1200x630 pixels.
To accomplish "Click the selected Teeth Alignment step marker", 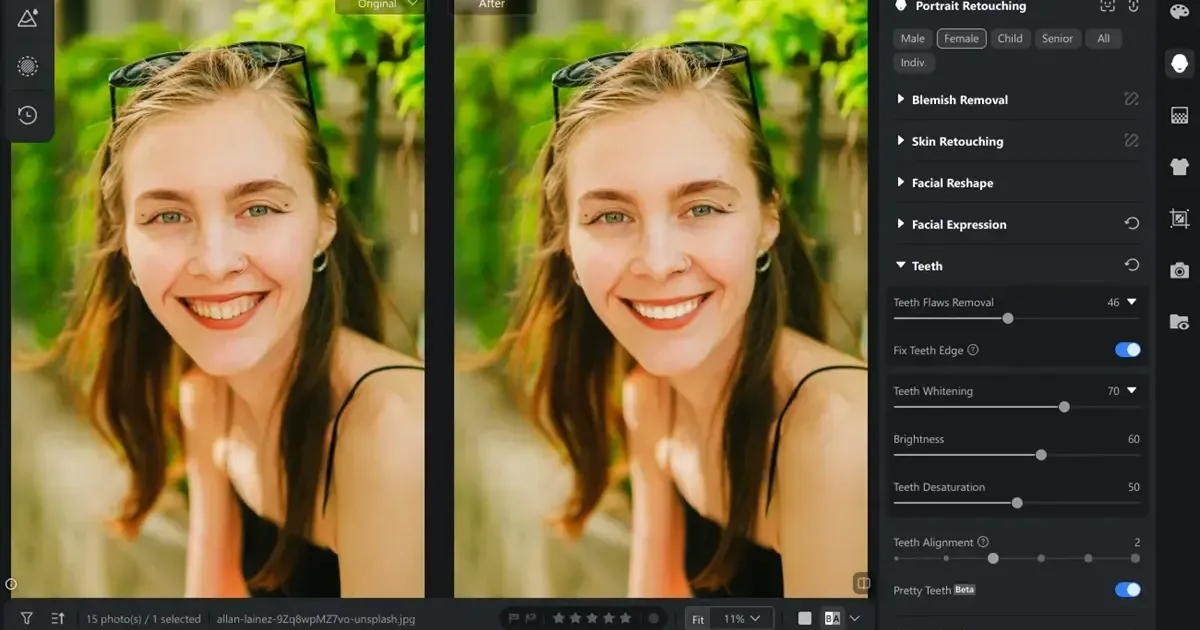I will point(993,558).
